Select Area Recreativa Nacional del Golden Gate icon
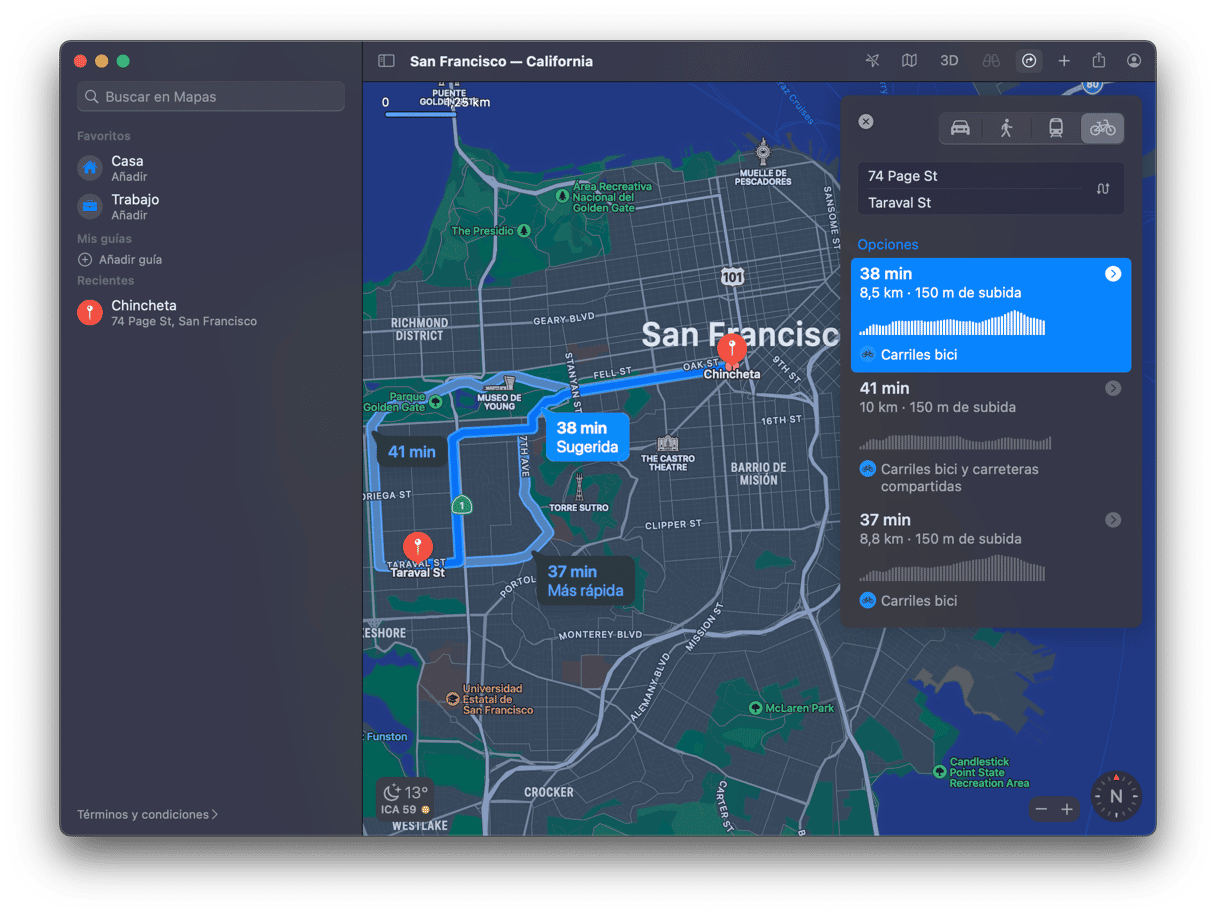The width and height of the screenshot is (1216, 915). [564, 196]
